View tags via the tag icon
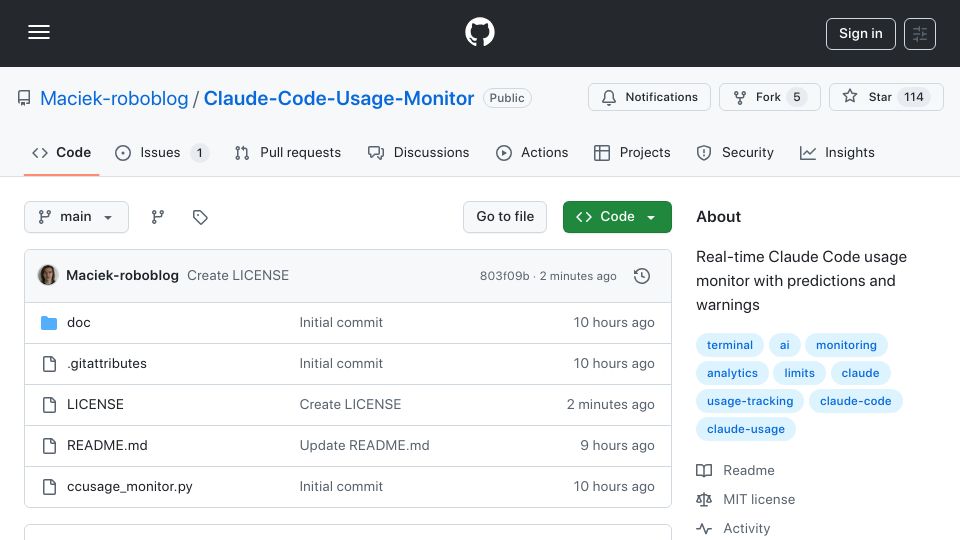 200,217
